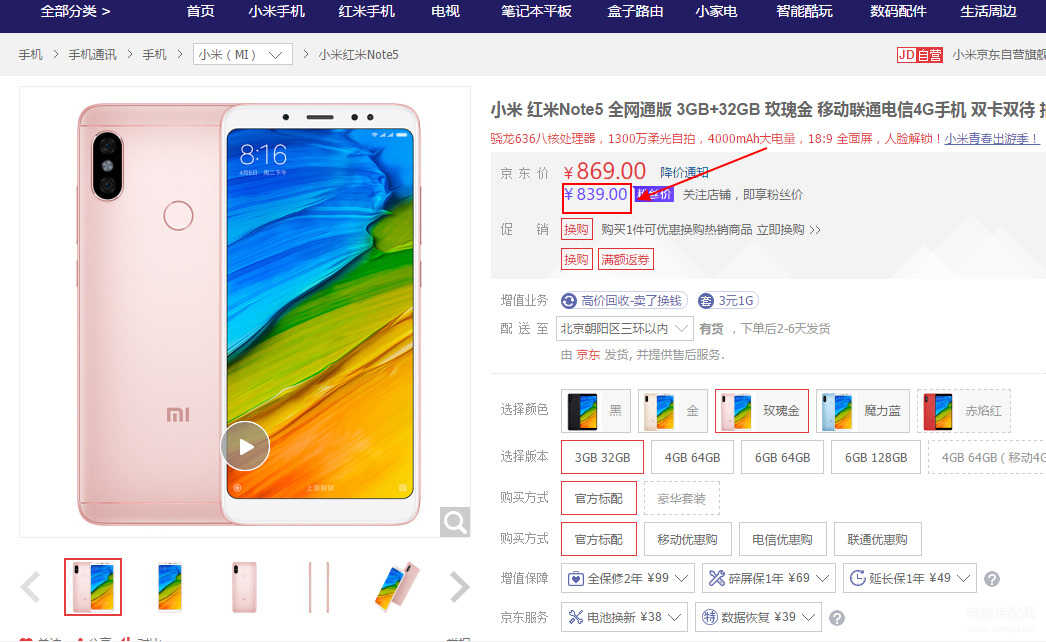Show previous thumbnails with left arrow

pyautogui.click(x=31, y=587)
